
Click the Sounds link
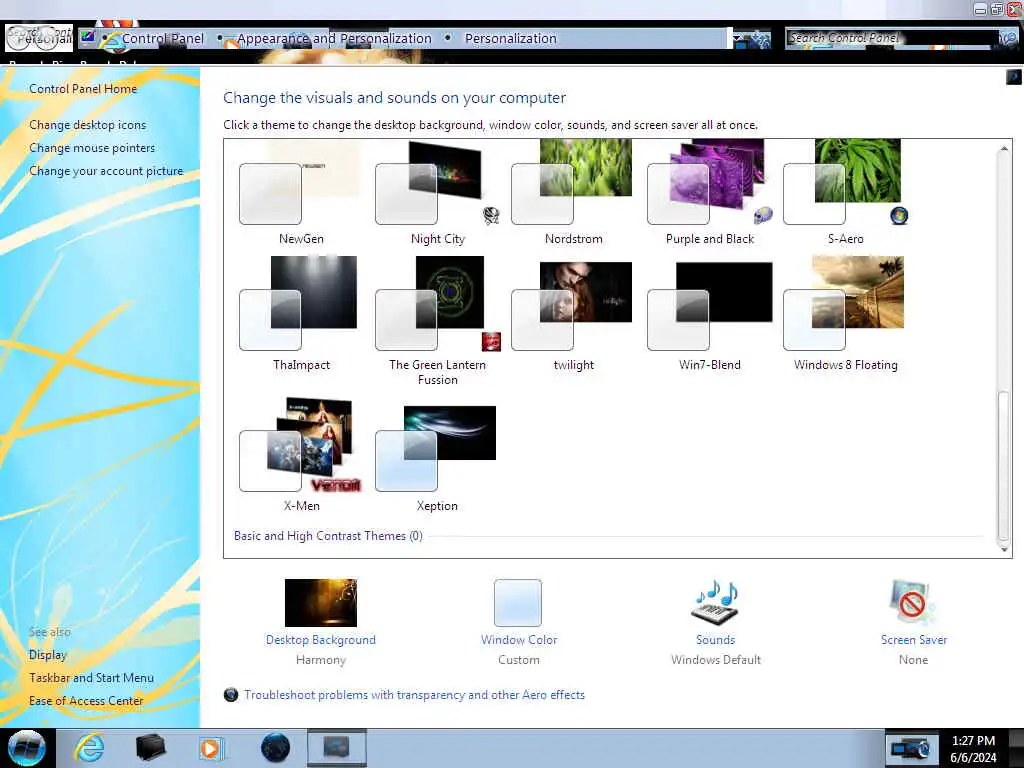point(716,640)
